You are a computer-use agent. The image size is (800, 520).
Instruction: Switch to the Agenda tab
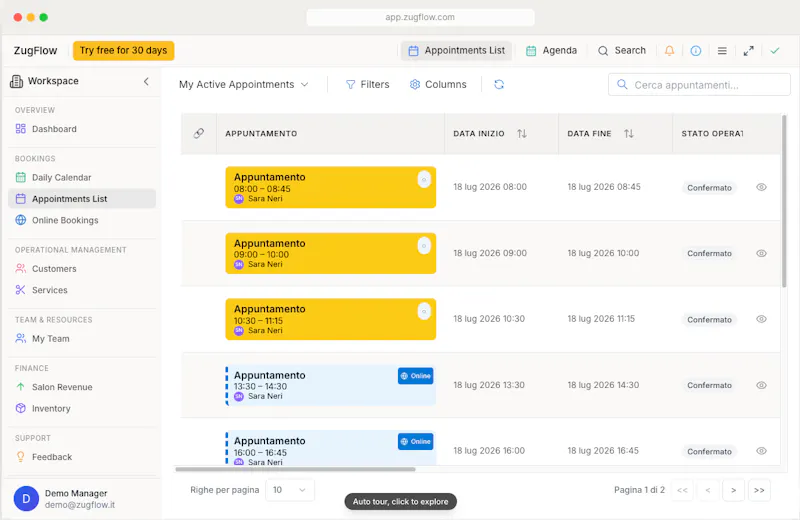[552, 51]
